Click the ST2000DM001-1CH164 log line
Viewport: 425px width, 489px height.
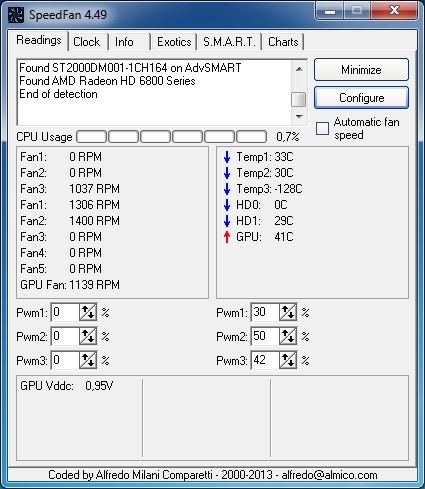(x=130, y=68)
